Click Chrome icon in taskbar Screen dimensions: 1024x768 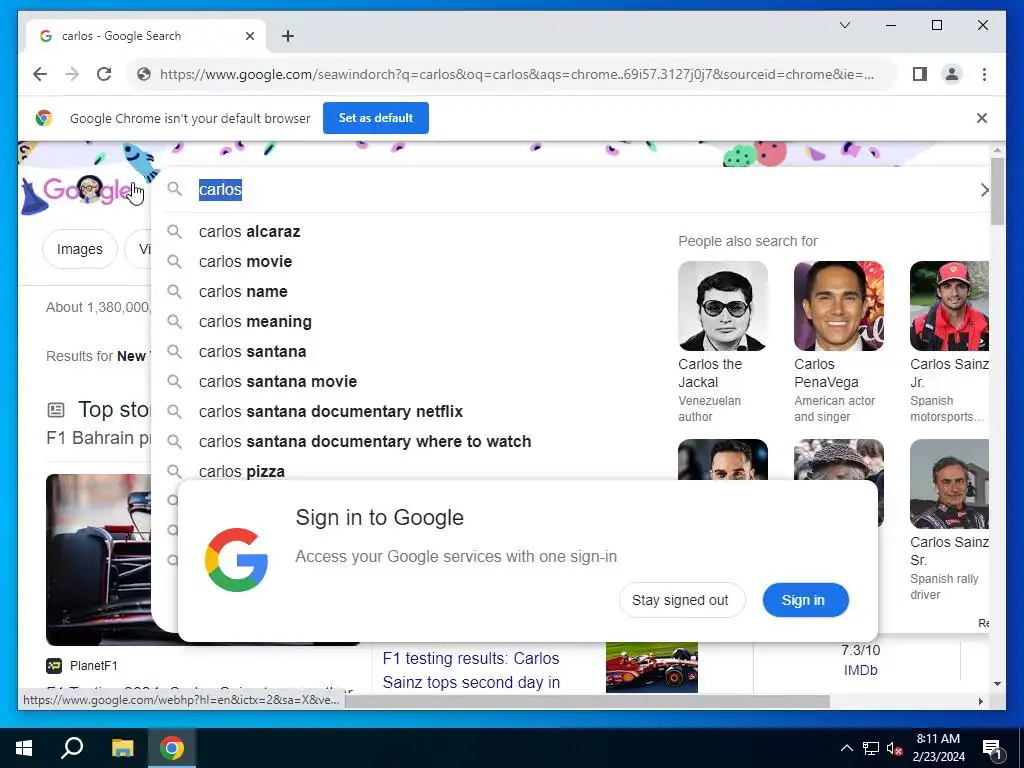click(x=172, y=748)
